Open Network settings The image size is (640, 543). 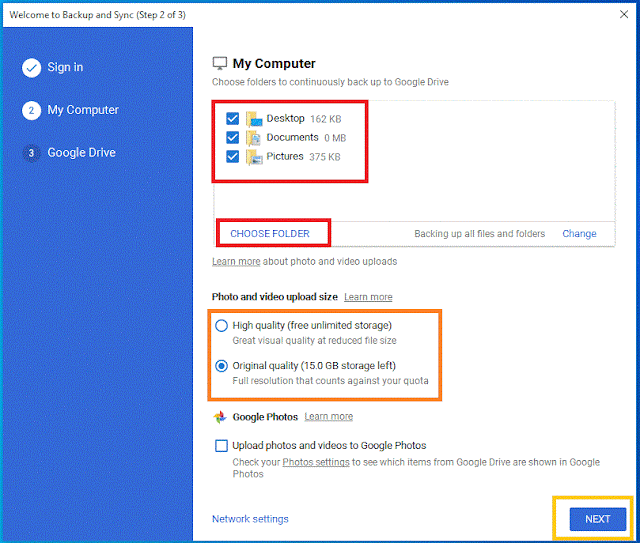[x=250, y=519]
